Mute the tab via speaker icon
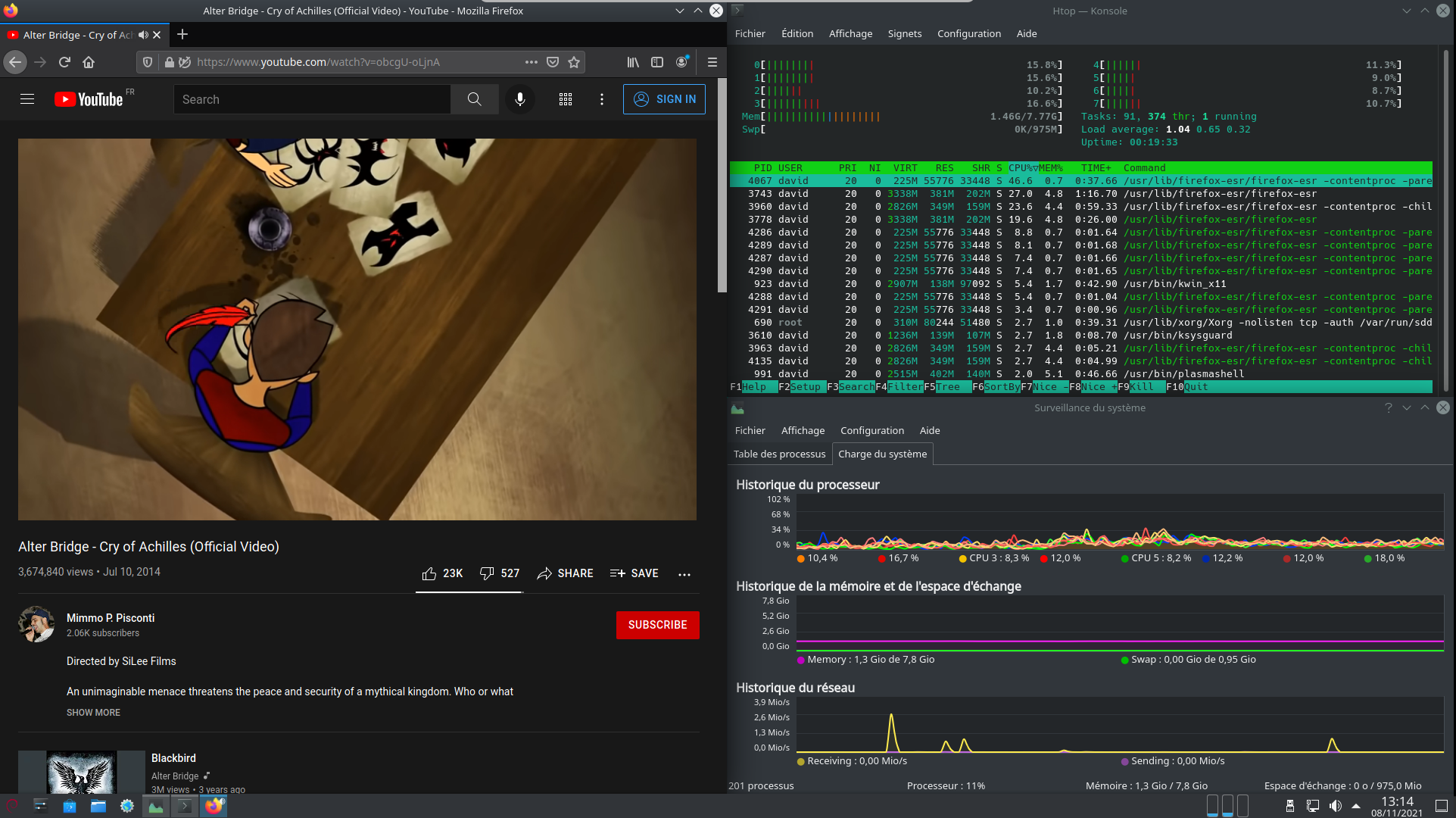1456x818 pixels. point(143,35)
